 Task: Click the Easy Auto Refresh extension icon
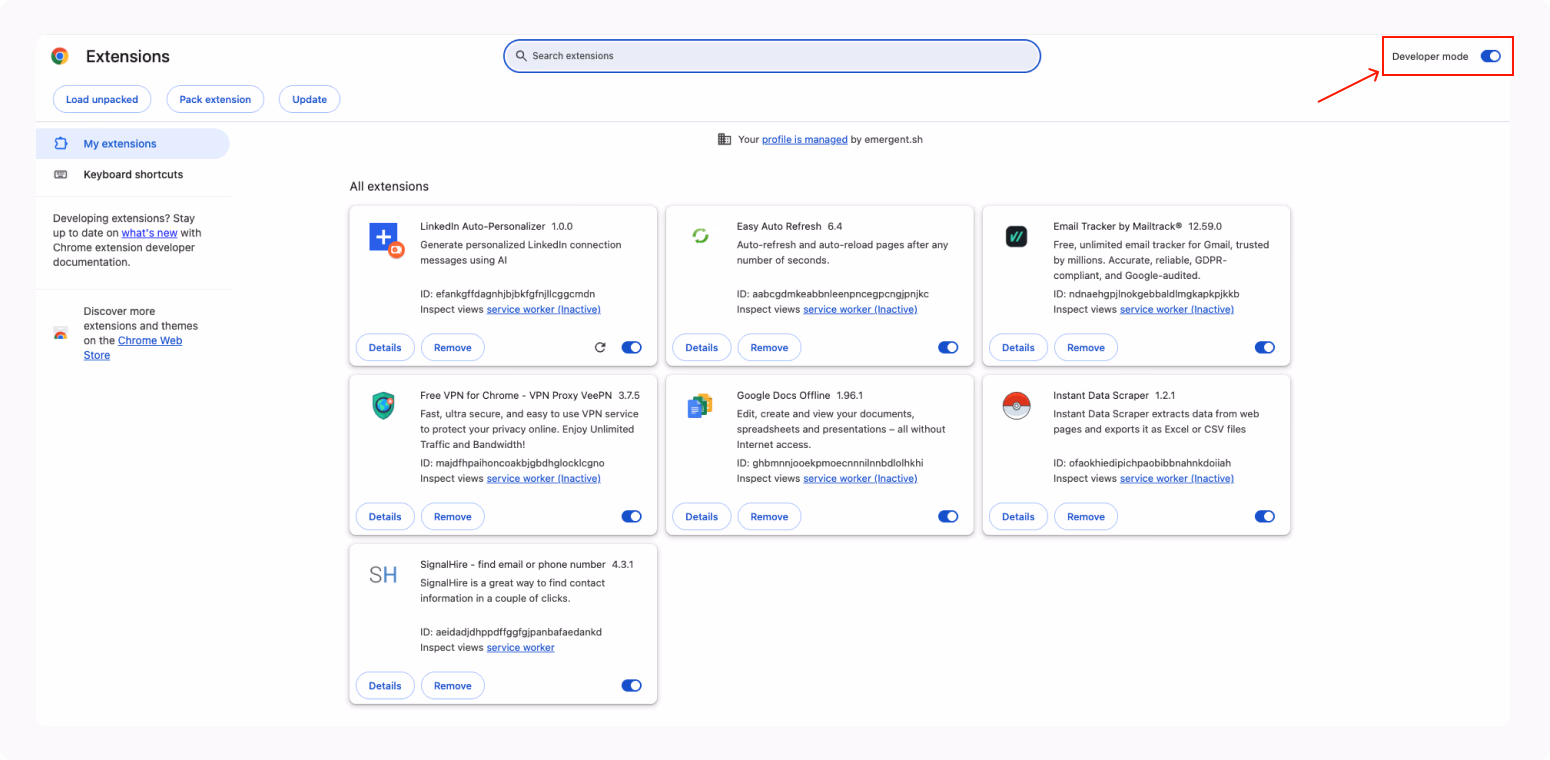point(700,235)
